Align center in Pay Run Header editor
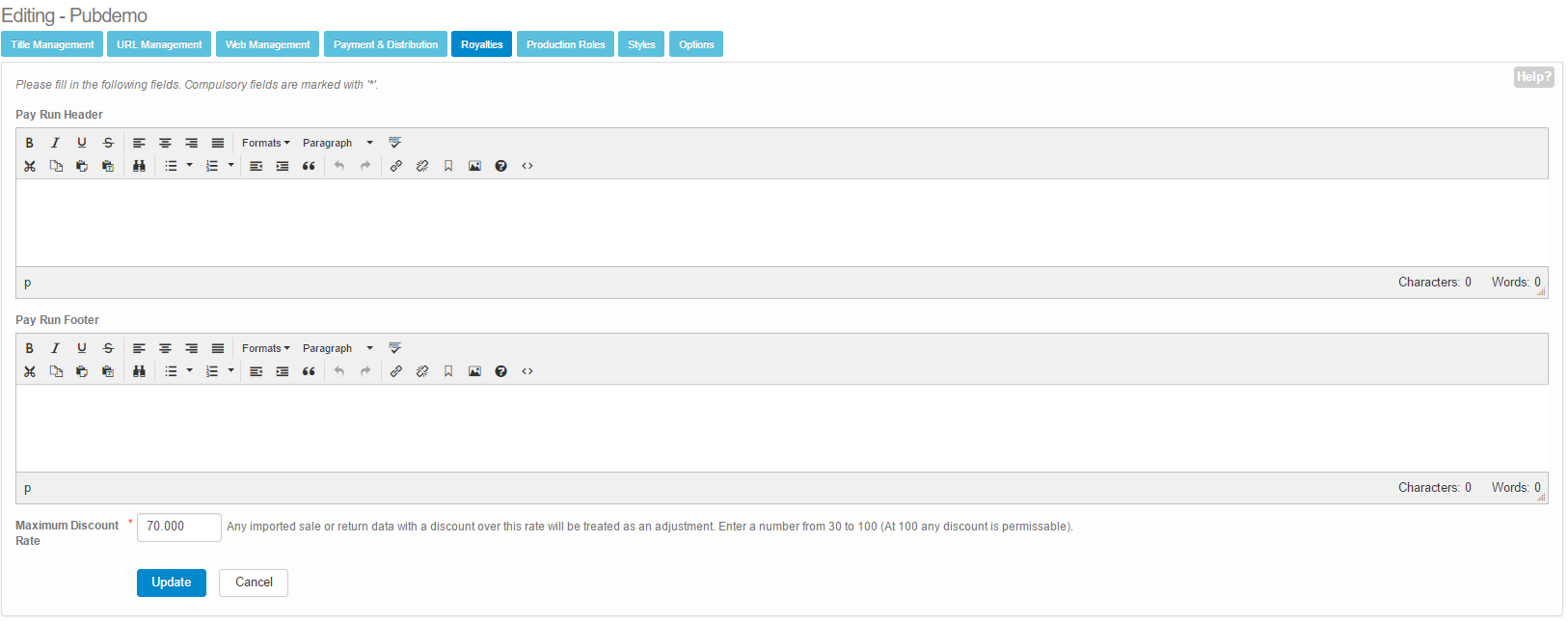This screenshot has height=623, width=1568. (x=165, y=143)
